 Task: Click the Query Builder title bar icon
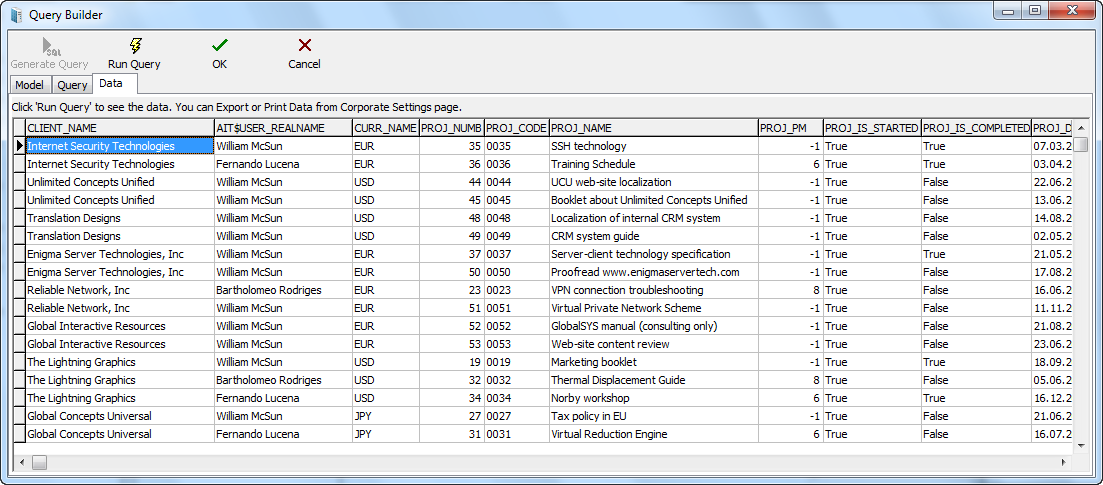(x=17, y=14)
